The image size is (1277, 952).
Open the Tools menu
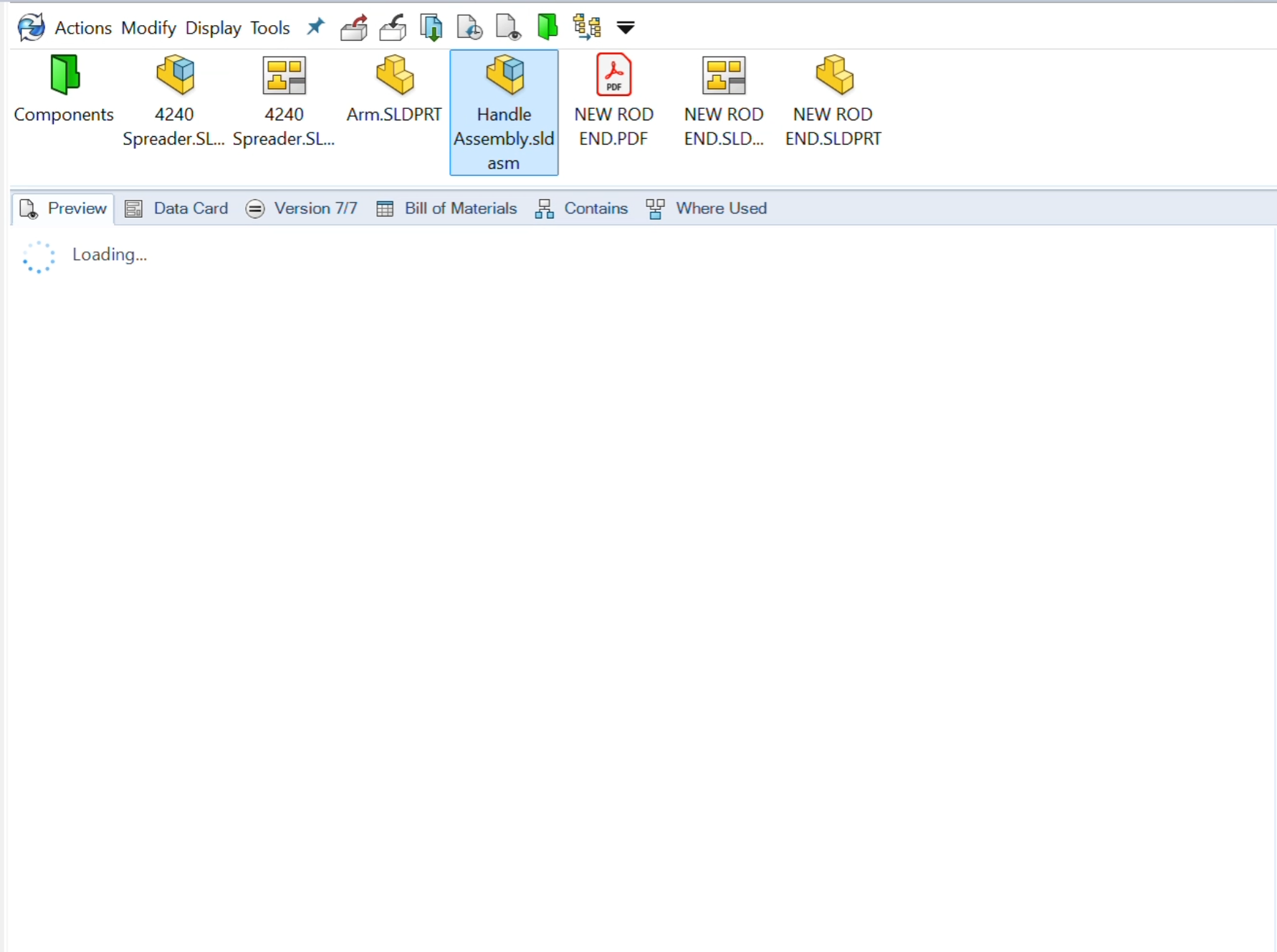pos(269,28)
